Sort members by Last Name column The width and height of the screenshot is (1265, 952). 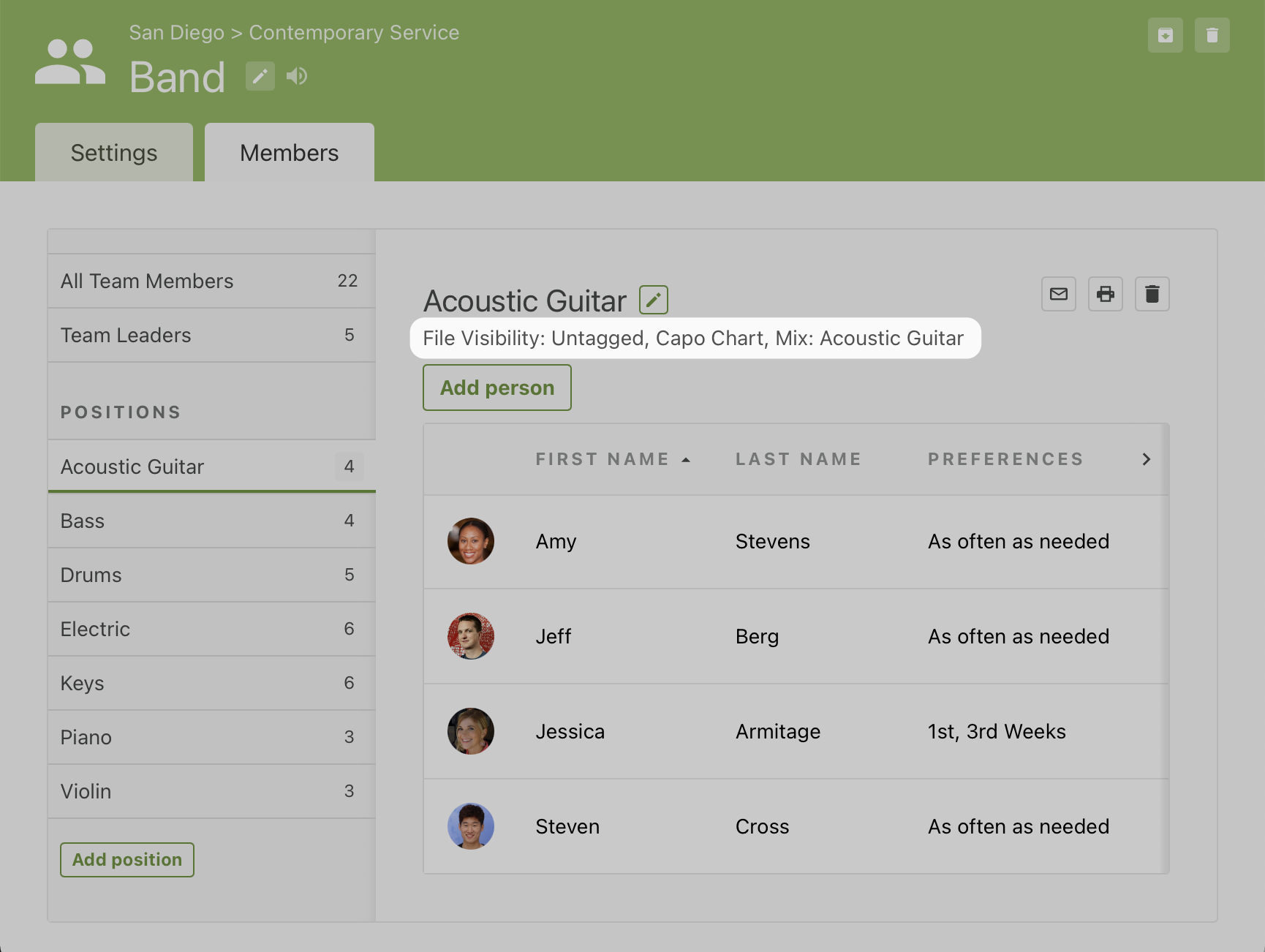[798, 459]
